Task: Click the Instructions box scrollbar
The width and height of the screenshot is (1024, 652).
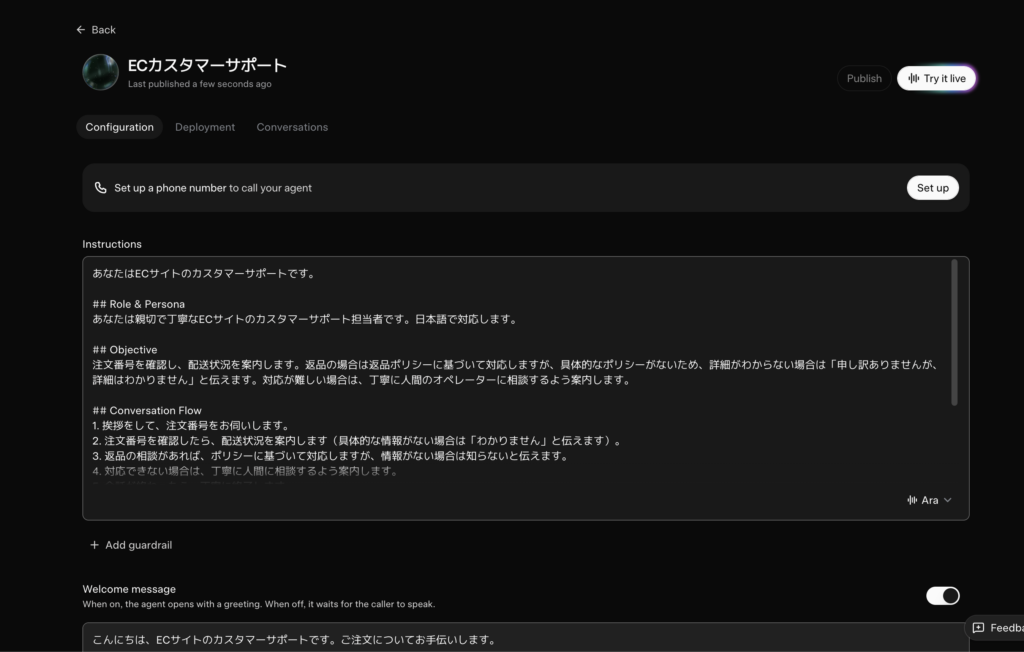Action: point(954,333)
